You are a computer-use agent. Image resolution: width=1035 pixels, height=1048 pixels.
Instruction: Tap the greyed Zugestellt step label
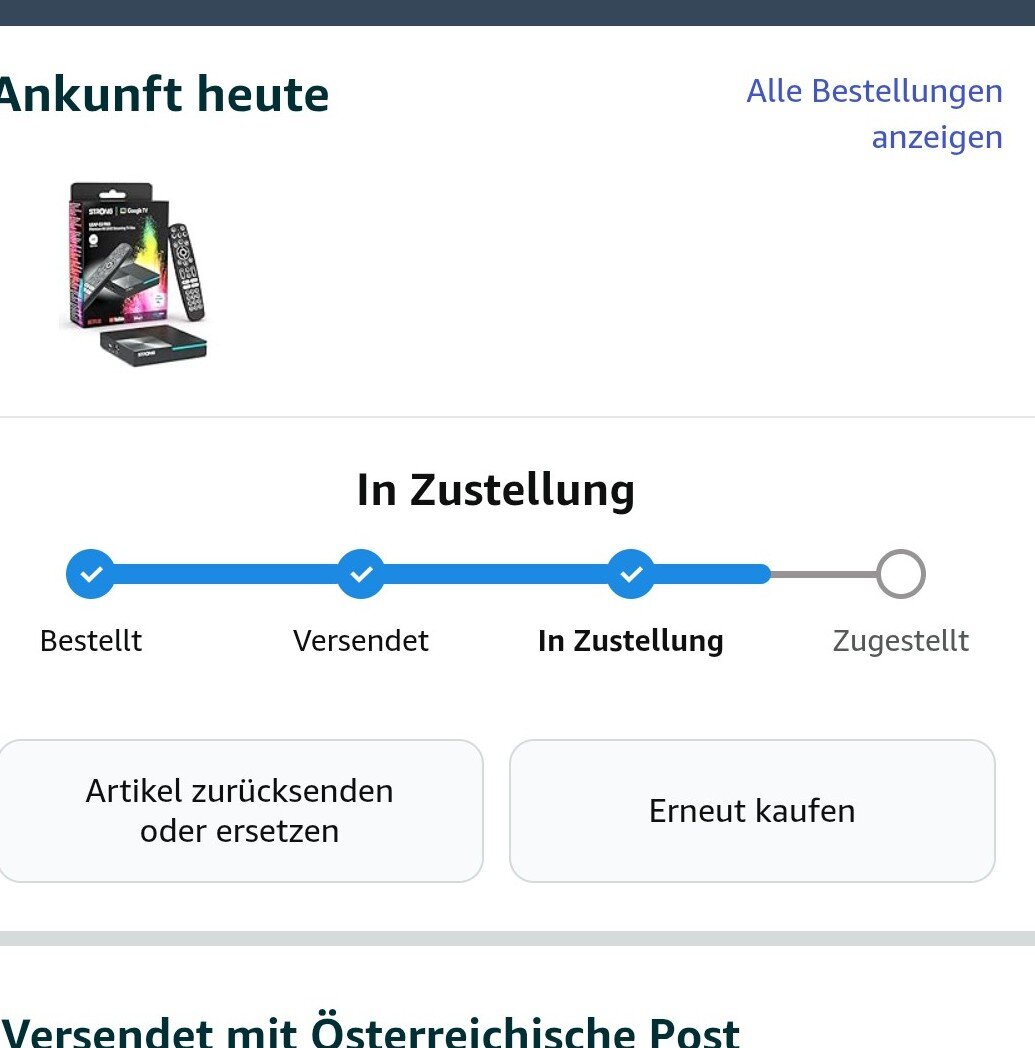[x=901, y=640]
